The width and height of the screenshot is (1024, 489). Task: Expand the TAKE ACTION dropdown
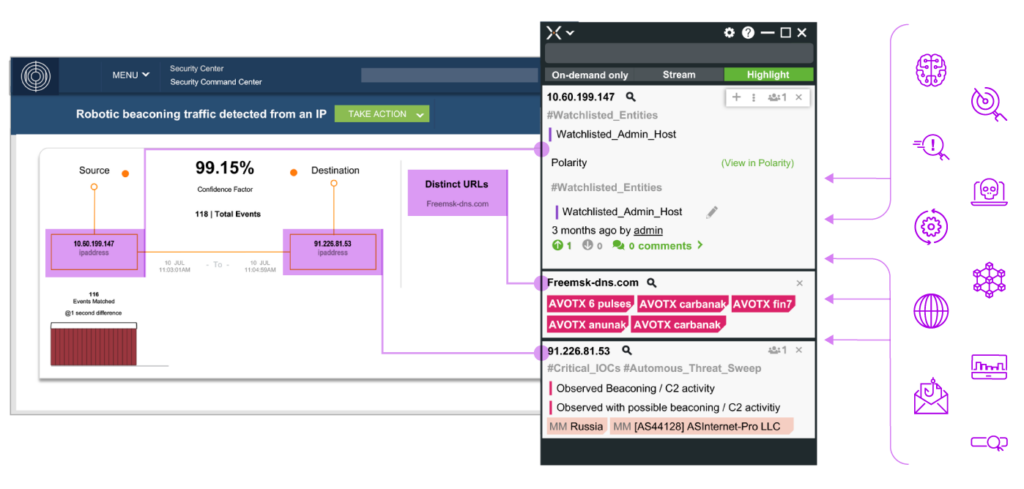381,114
